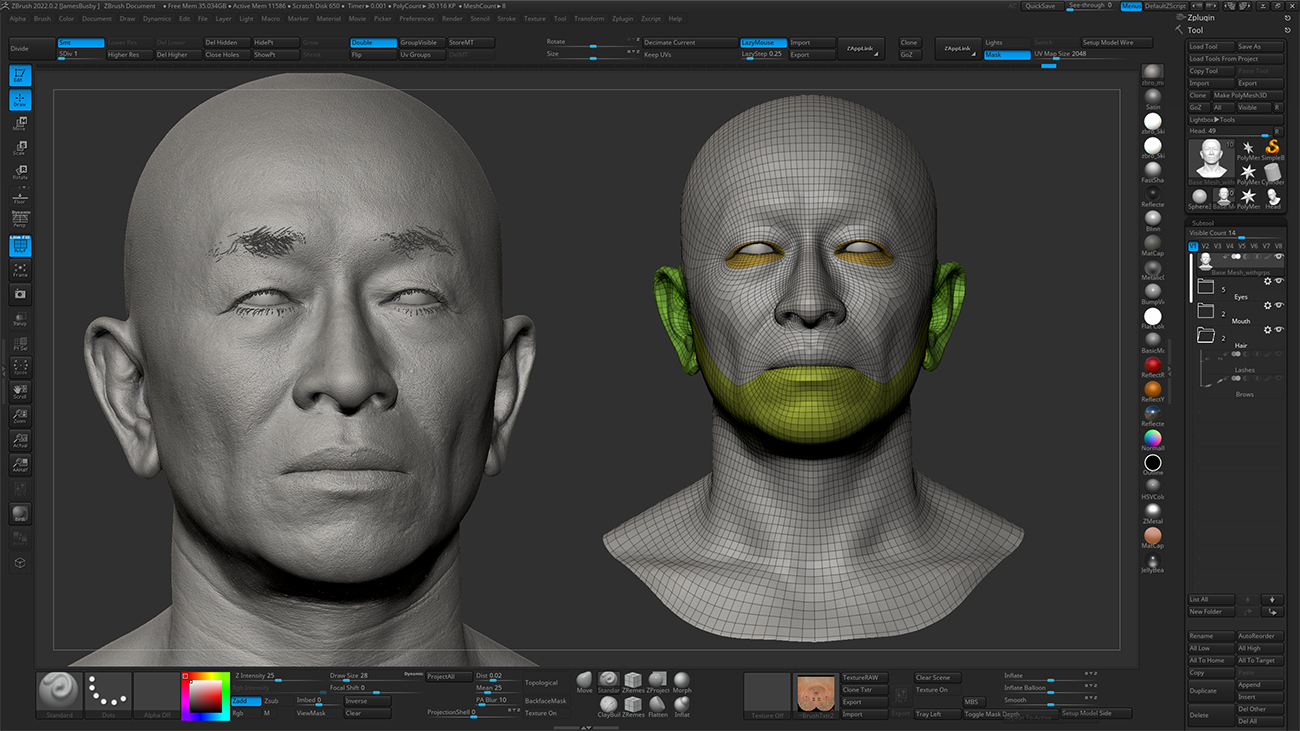Image resolution: width=1300 pixels, height=731 pixels.
Task: Toggle the PolyF wireframe display icon
Action: tap(20, 245)
